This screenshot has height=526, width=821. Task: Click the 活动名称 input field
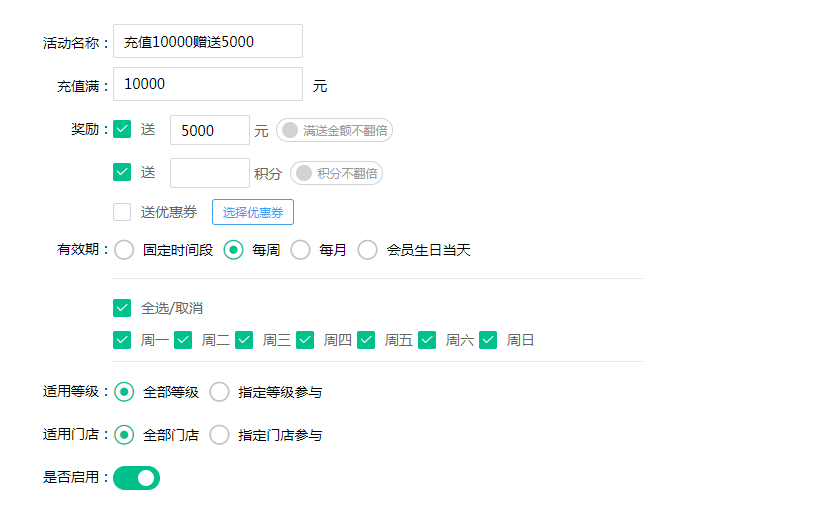208,42
